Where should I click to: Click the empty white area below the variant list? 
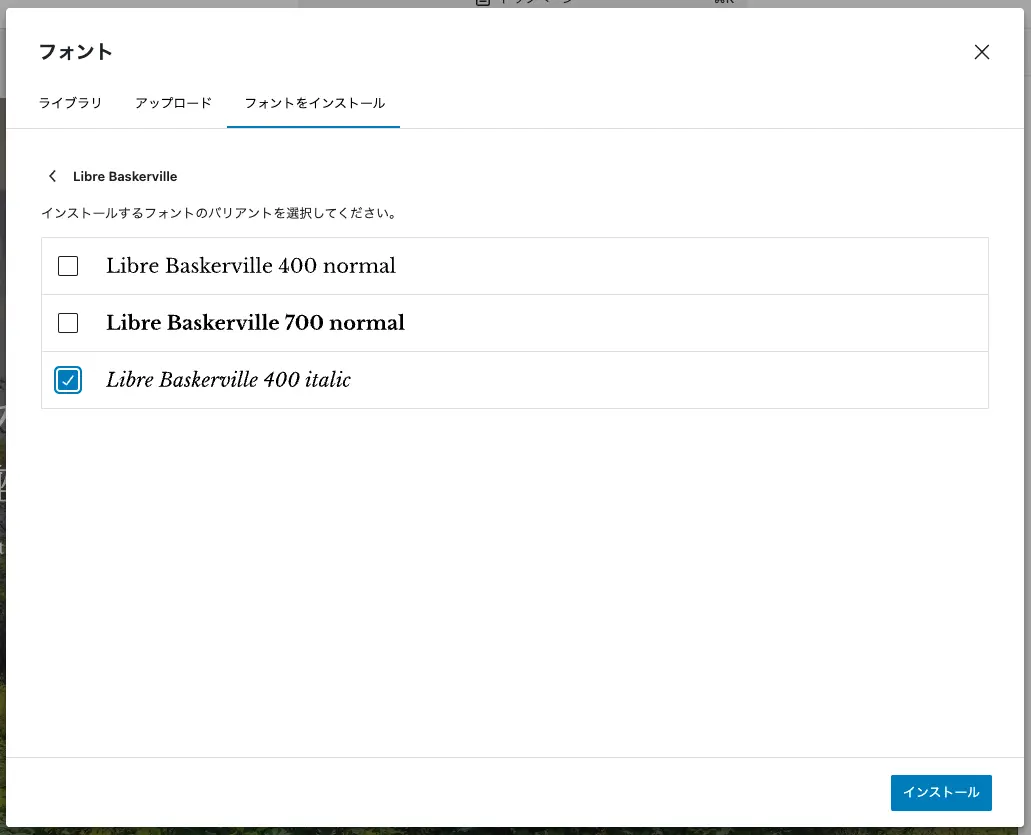tap(515, 580)
